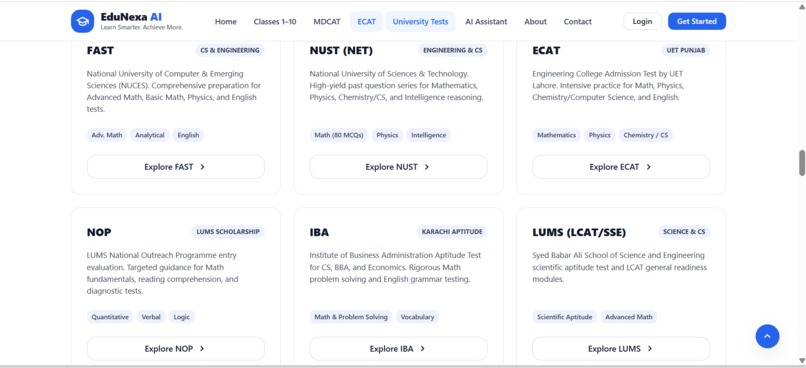Click the Intelligence tag
This screenshot has width=806, height=368.
pyautogui.click(x=429, y=135)
